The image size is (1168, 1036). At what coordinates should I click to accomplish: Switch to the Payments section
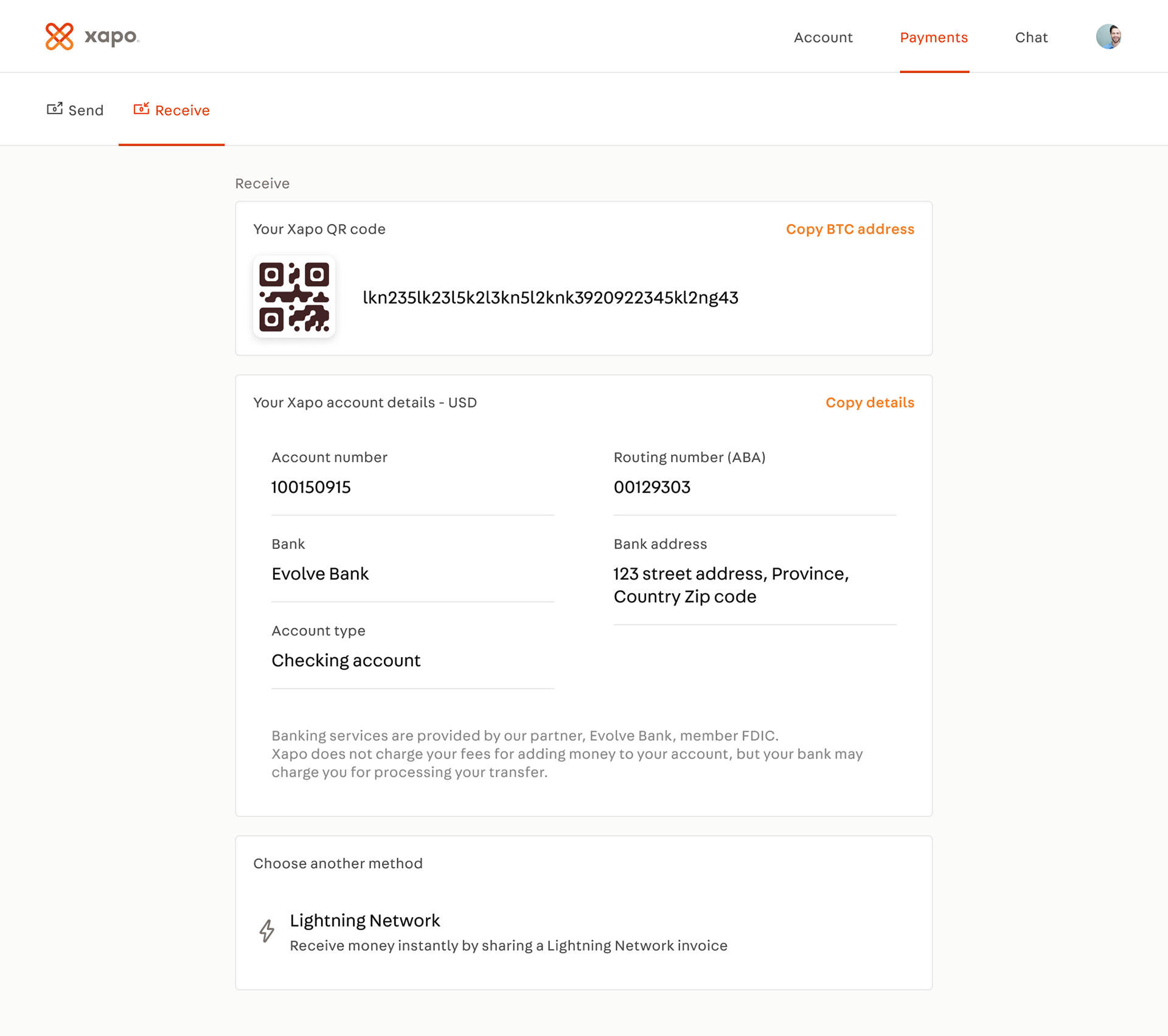pyautogui.click(x=934, y=38)
